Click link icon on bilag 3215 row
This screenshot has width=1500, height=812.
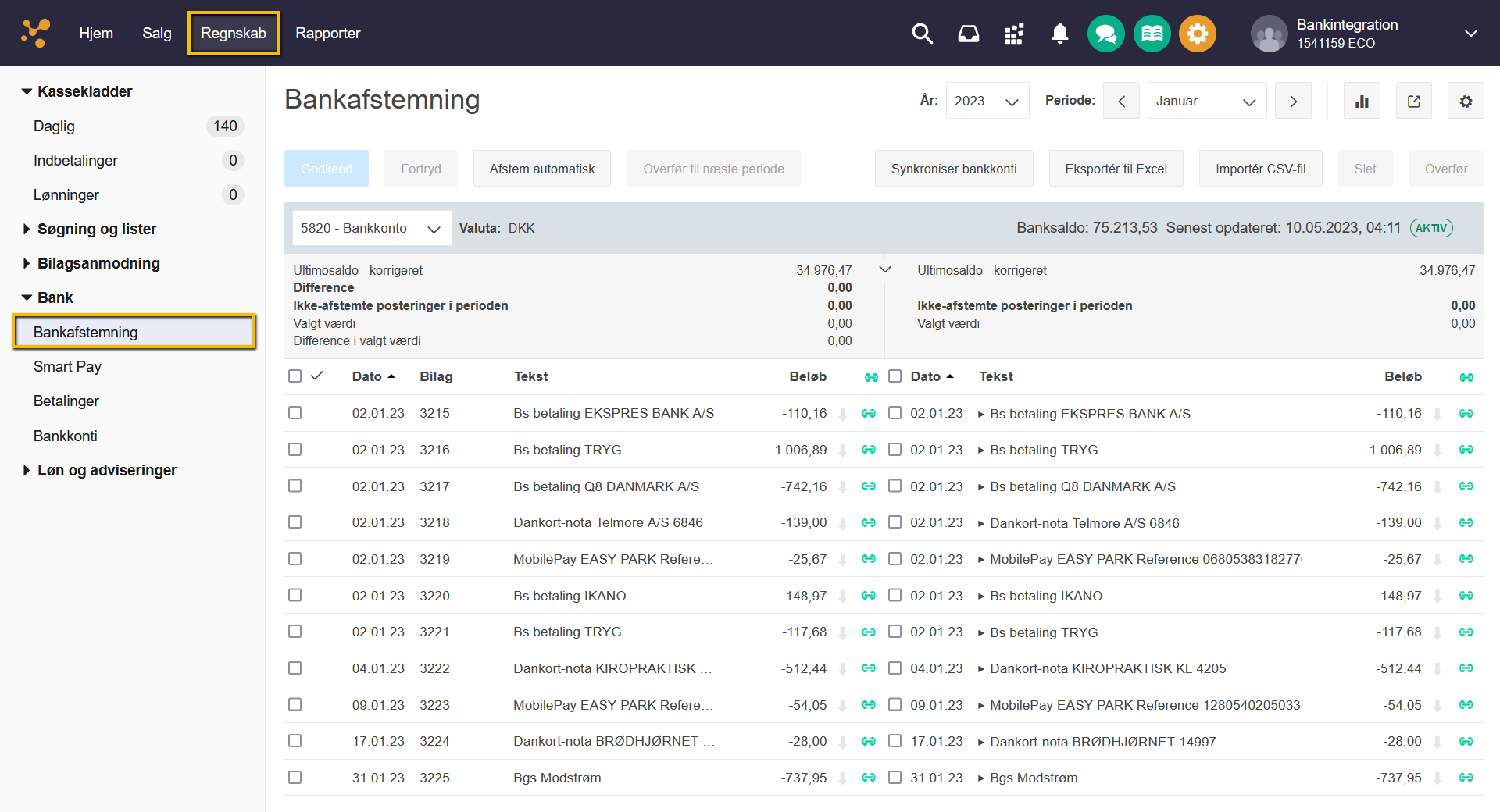tap(868, 413)
